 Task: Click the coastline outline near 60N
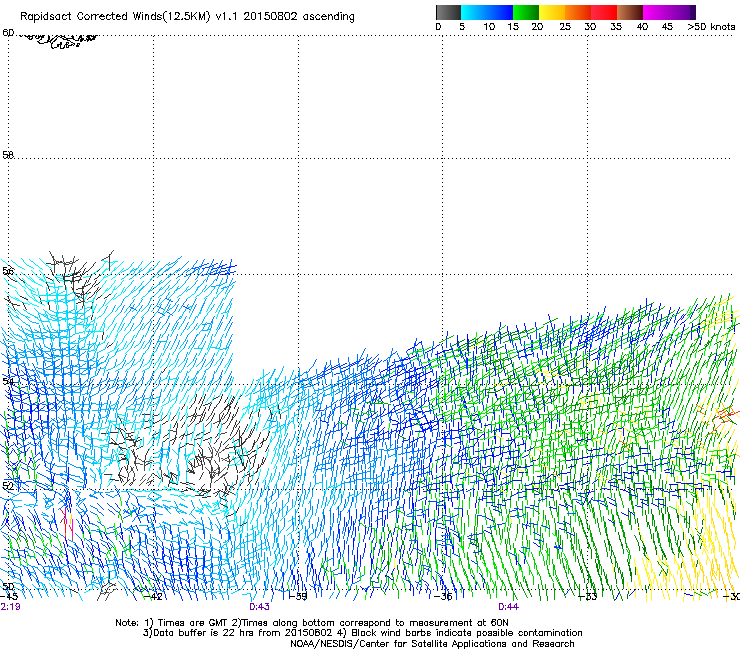pos(57,40)
